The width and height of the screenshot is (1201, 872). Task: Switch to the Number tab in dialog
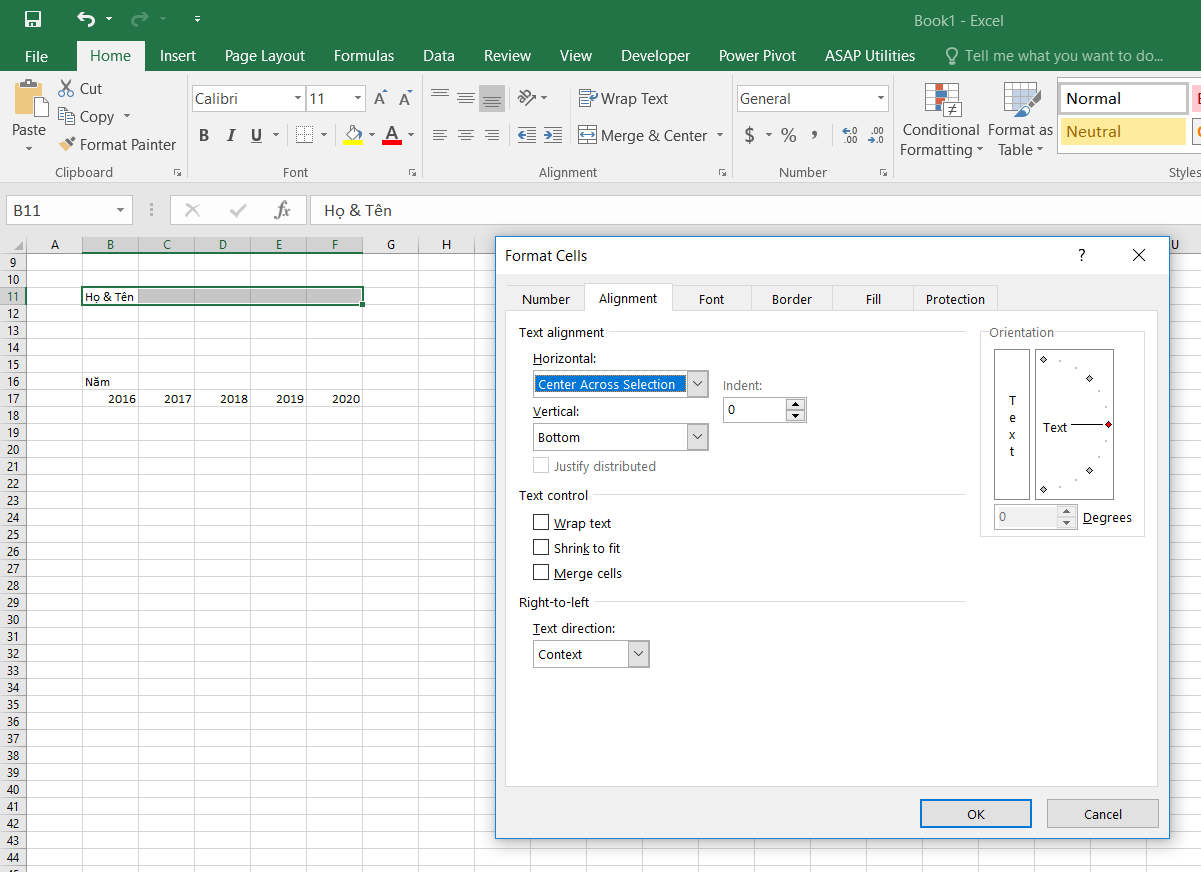click(x=546, y=299)
